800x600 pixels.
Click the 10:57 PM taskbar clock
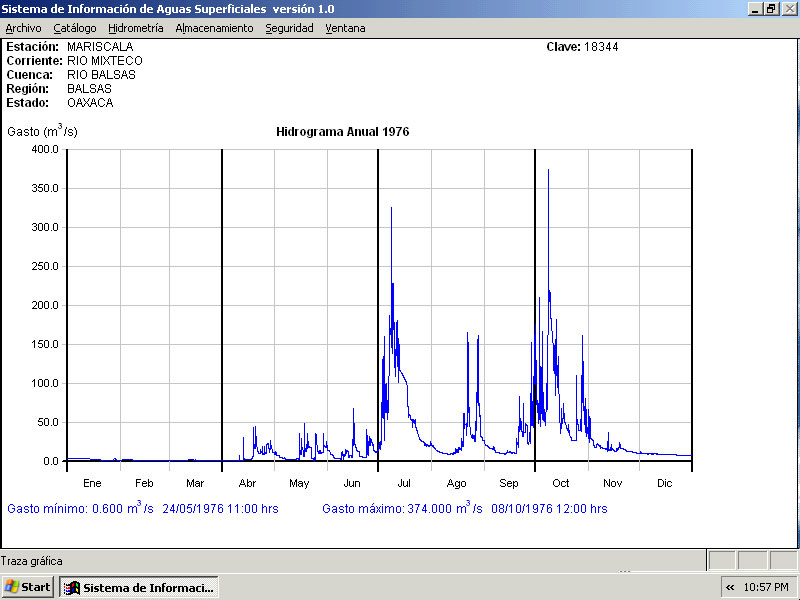[767, 587]
